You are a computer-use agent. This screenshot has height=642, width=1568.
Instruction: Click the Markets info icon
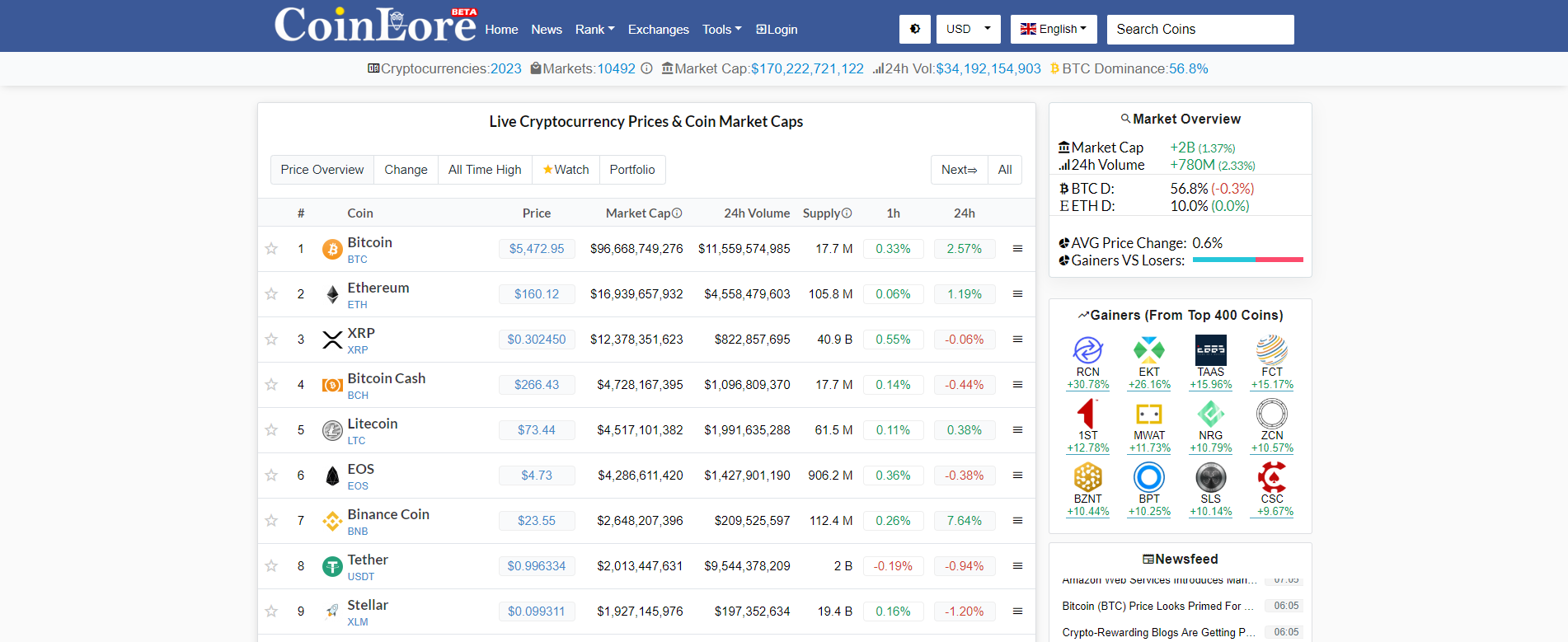coord(647,68)
